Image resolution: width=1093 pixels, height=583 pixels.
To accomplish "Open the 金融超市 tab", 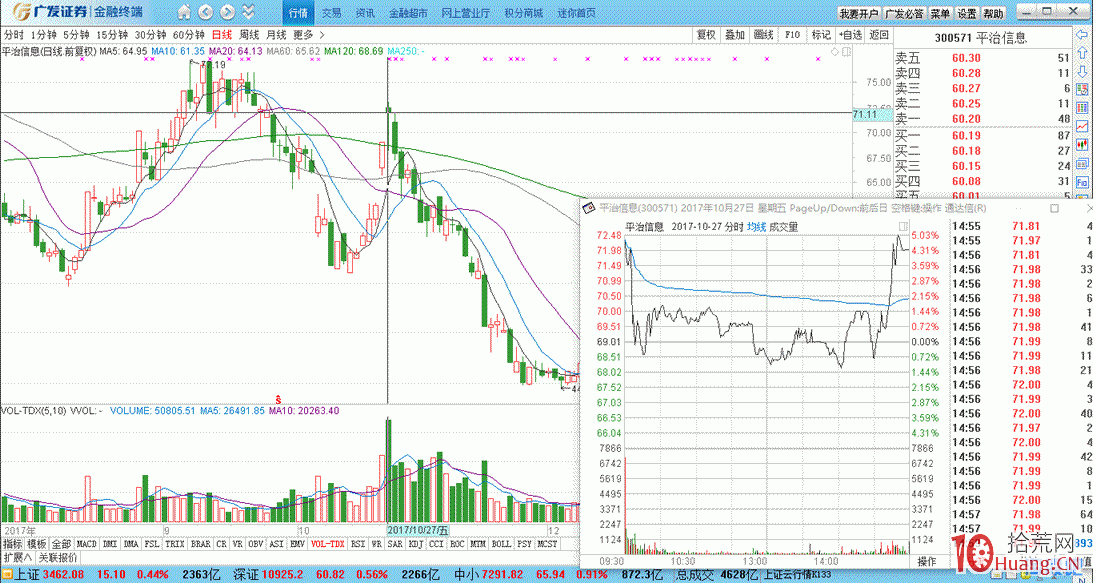I will pyautogui.click(x=408, y=13).
